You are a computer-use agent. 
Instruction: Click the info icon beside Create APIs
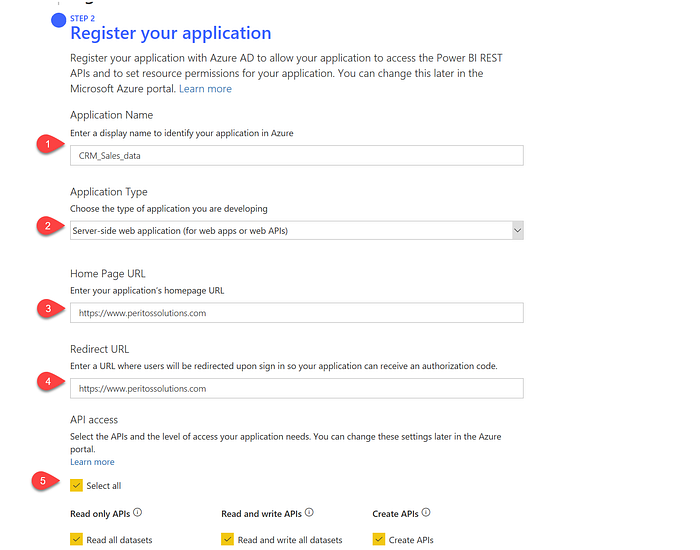pyautogui.click(x=426, y=512)
